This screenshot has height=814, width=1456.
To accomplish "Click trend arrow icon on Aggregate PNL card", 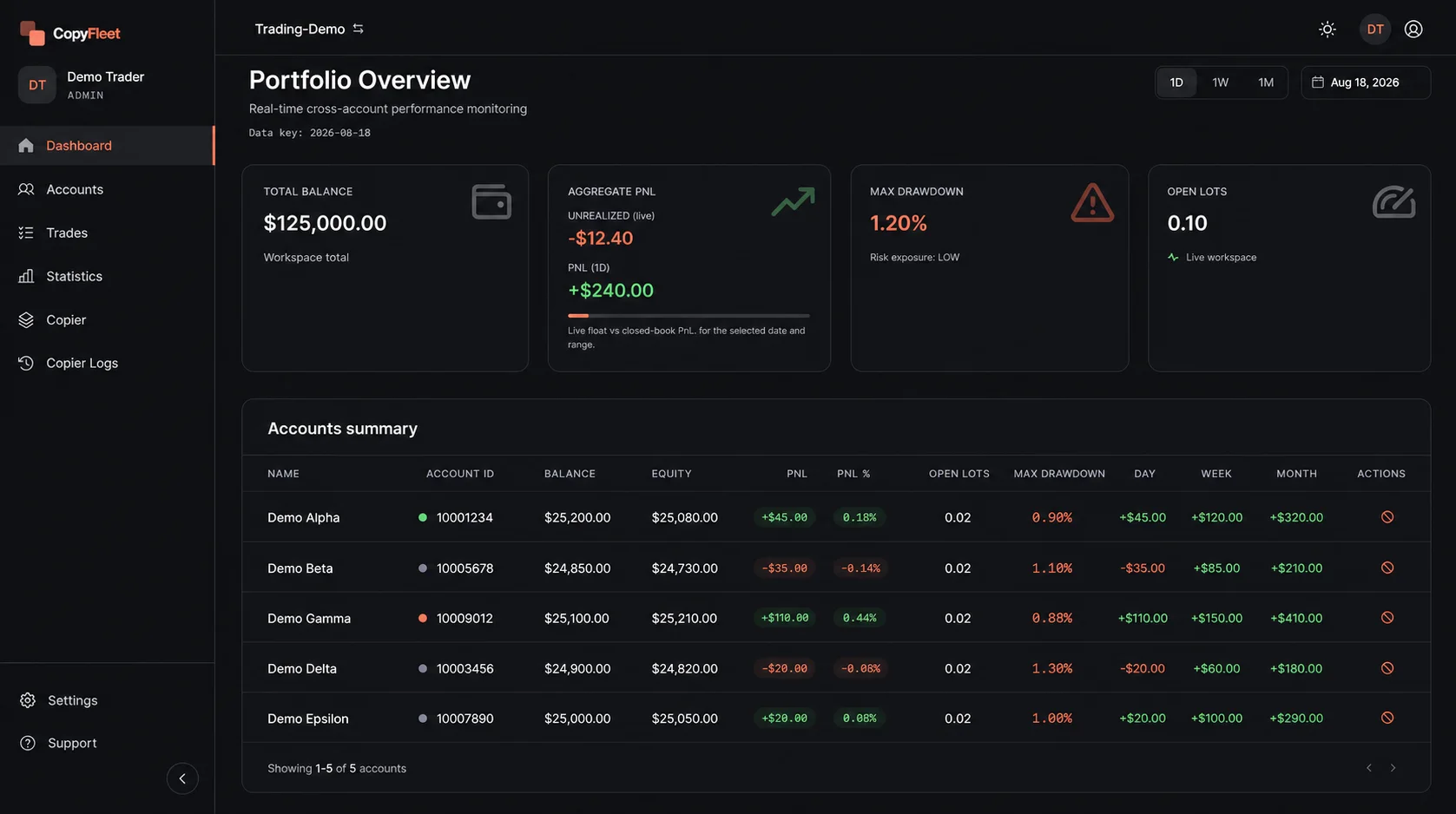I will (x=793, y=201).
